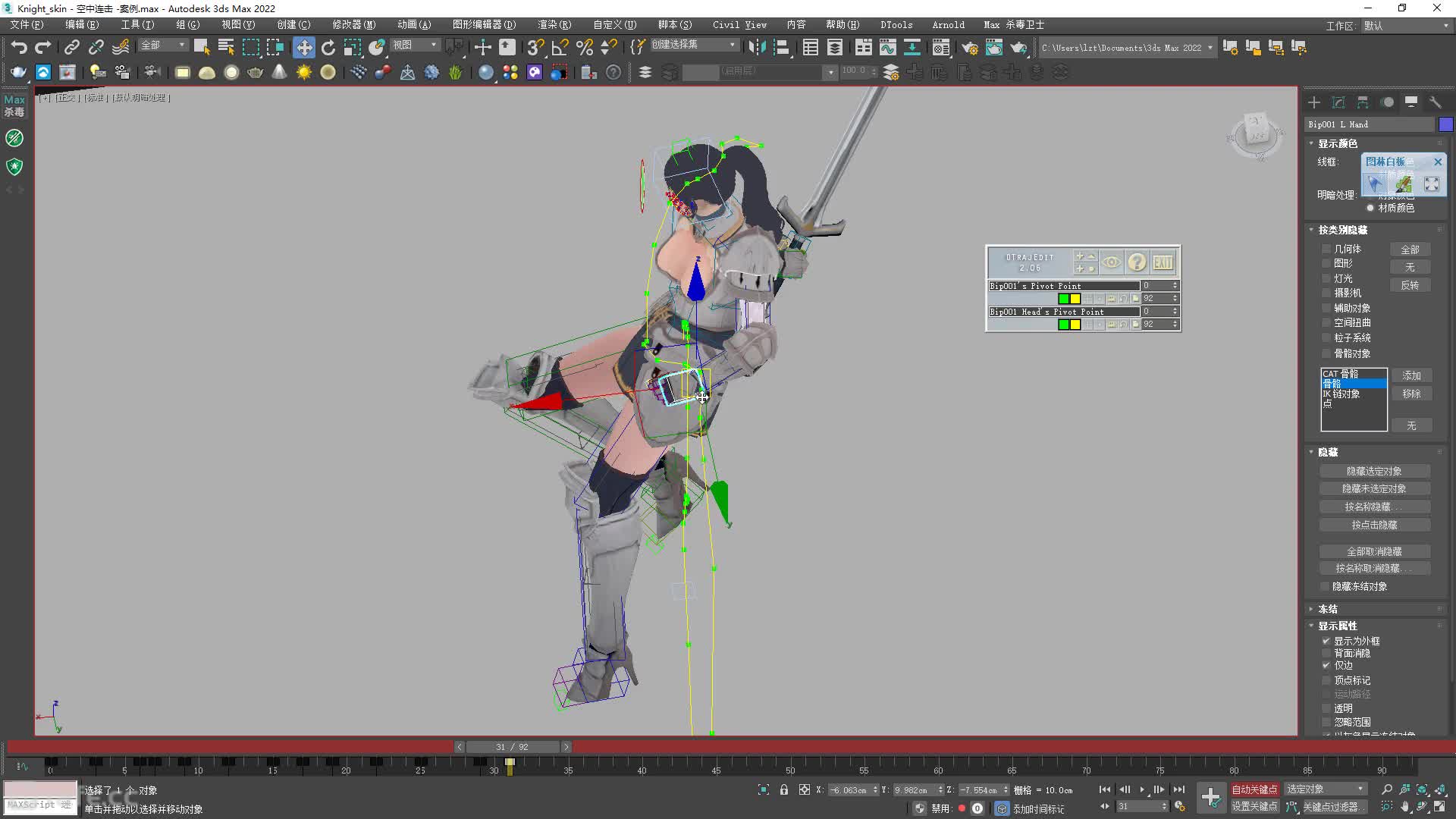Open the 视图 reference coordinate dropdown

(415, 45)
